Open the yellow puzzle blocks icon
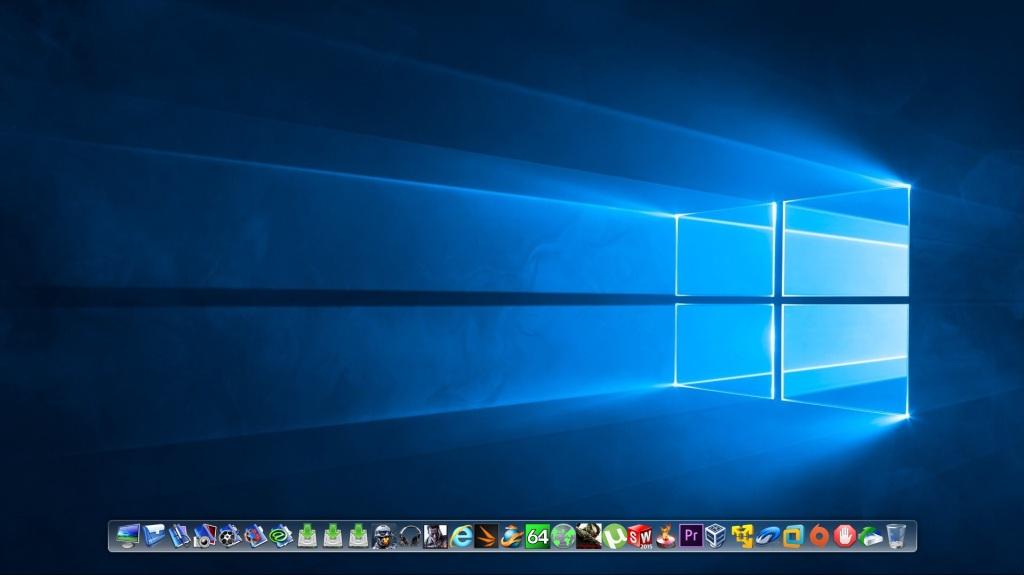 pyautogui.click(x=743, y=536)
